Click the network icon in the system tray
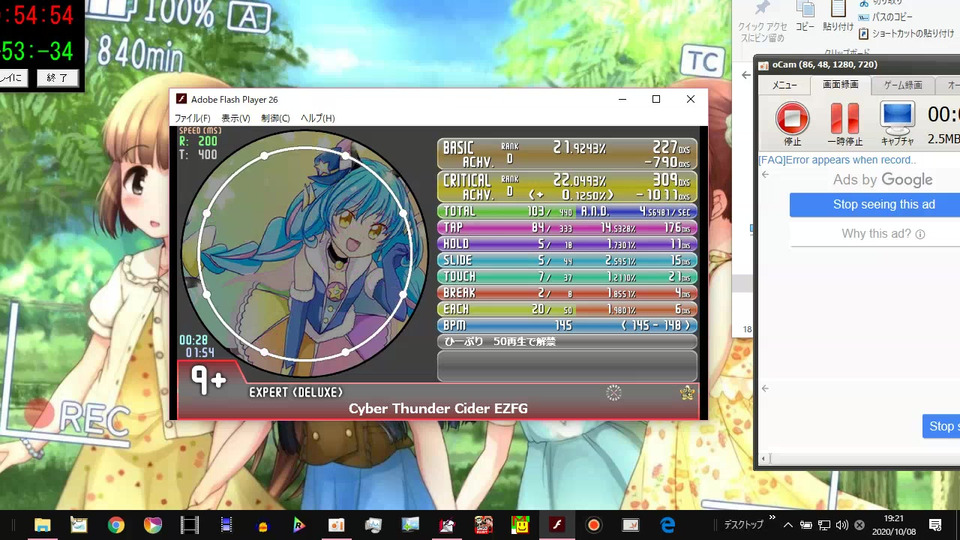This screenshot has height=540, width=960. click(824, 525)
